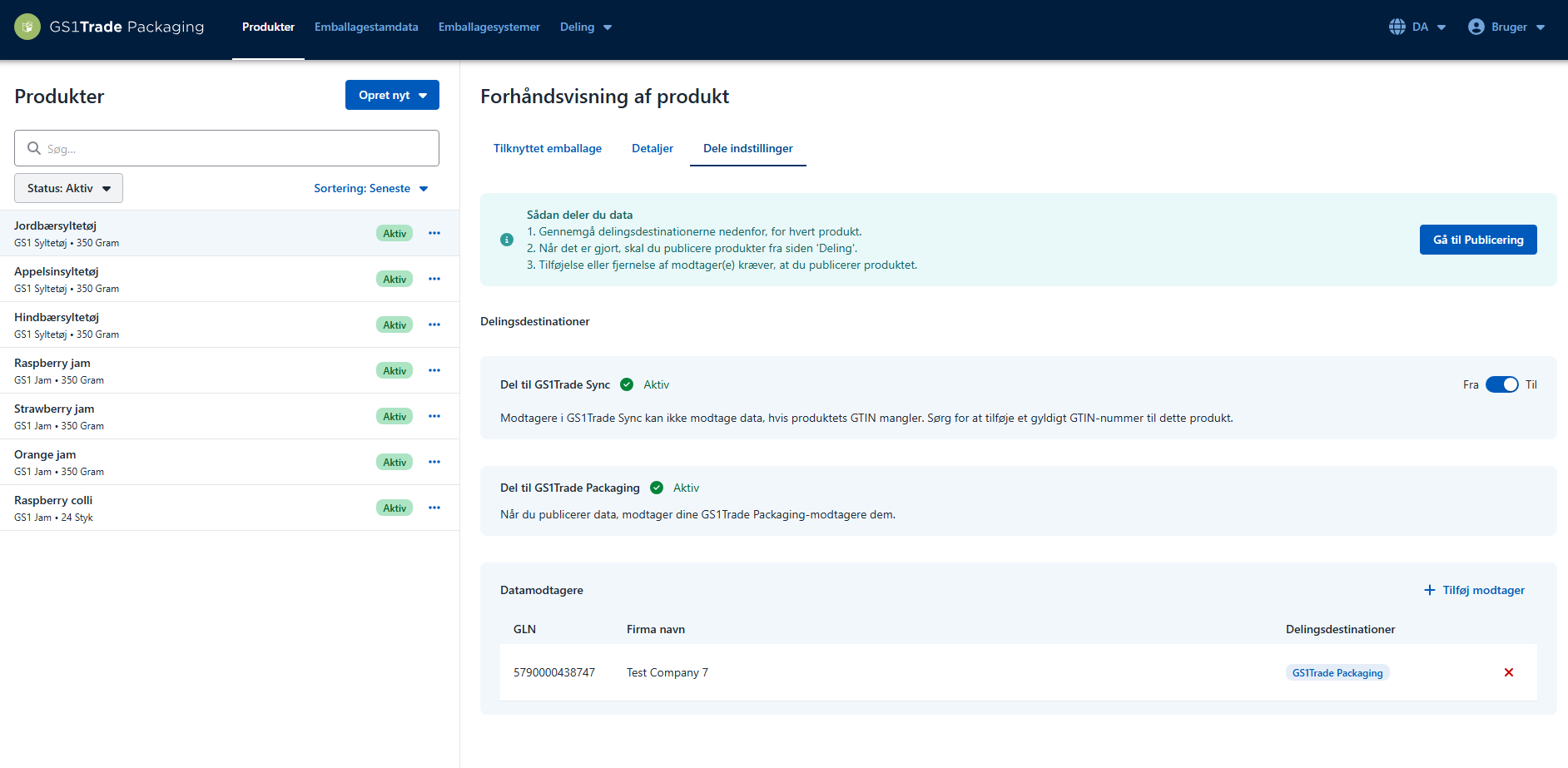This screenshot has height=768, width=1568.
Task: Select the Raspberry colli product row
Action: coord(230,508)
